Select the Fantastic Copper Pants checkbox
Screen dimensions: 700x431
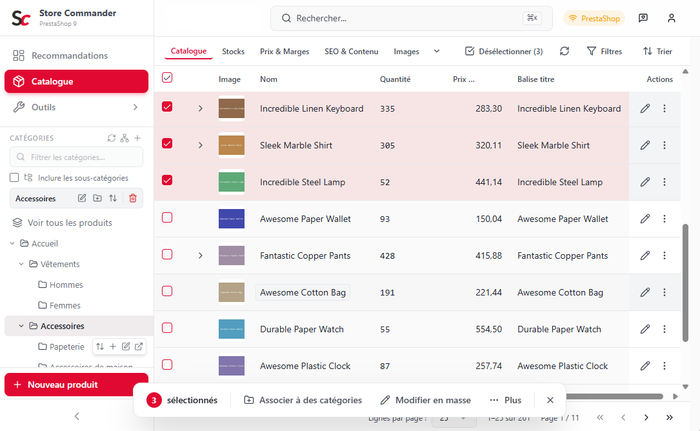(x=167, y=254)
